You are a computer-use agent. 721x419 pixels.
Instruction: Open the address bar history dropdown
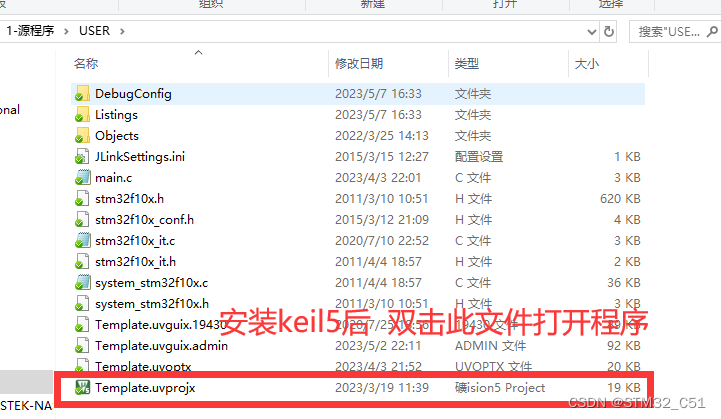[592, 32]
